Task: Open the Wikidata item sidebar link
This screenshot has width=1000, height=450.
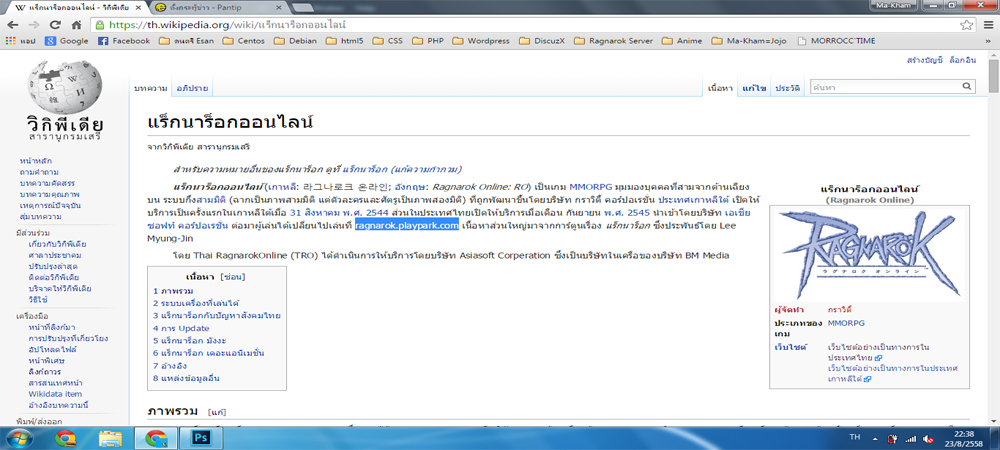Action: (55, 394)
